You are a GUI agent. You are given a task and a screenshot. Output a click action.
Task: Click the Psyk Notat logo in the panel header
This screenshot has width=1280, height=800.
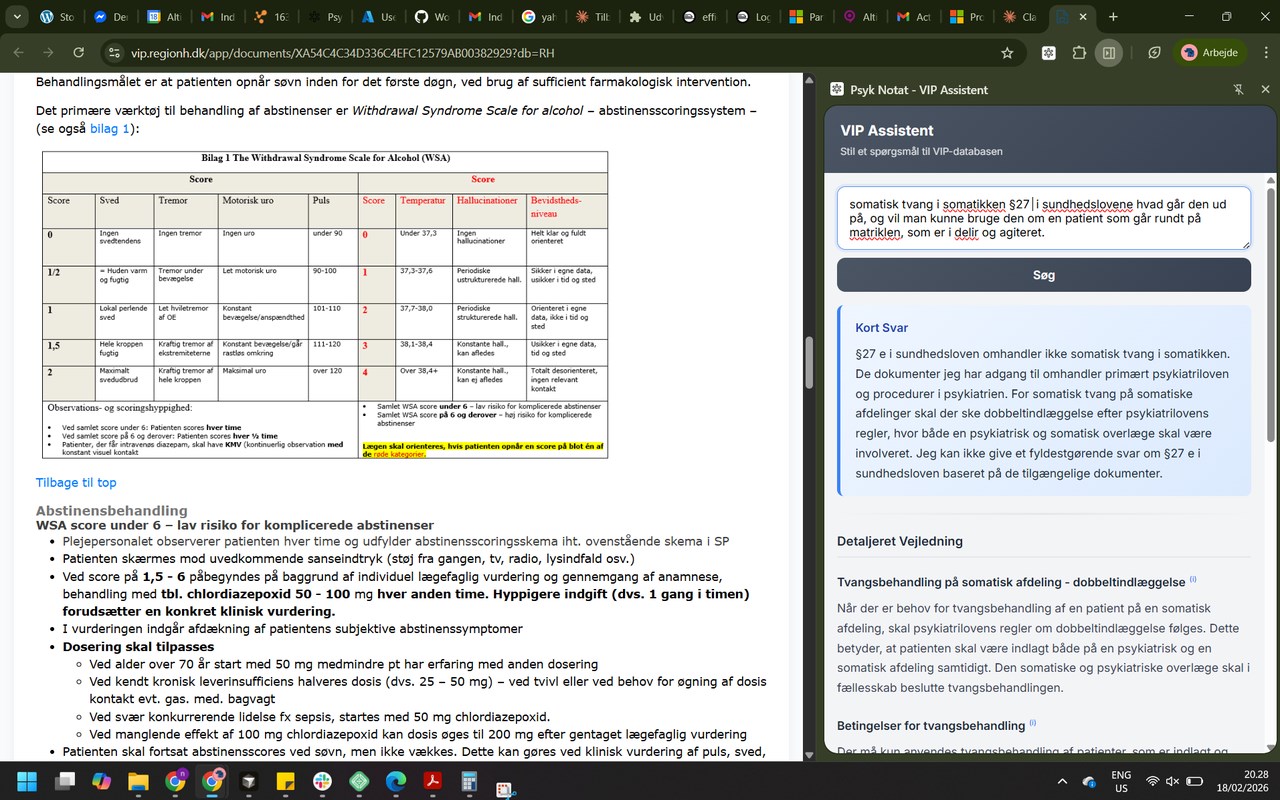[836, 90]
